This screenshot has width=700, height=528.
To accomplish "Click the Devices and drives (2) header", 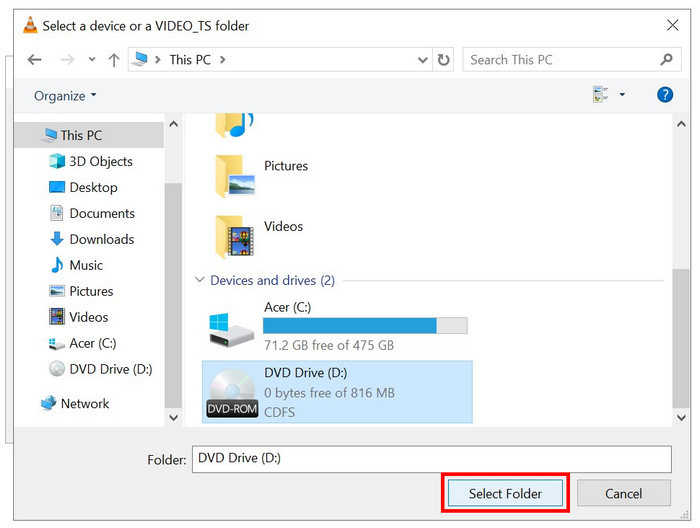I will click(x=272, y=280).
